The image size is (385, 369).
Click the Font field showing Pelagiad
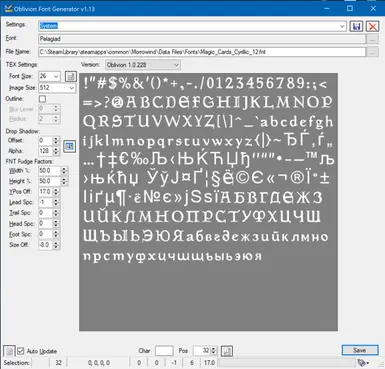202,39
